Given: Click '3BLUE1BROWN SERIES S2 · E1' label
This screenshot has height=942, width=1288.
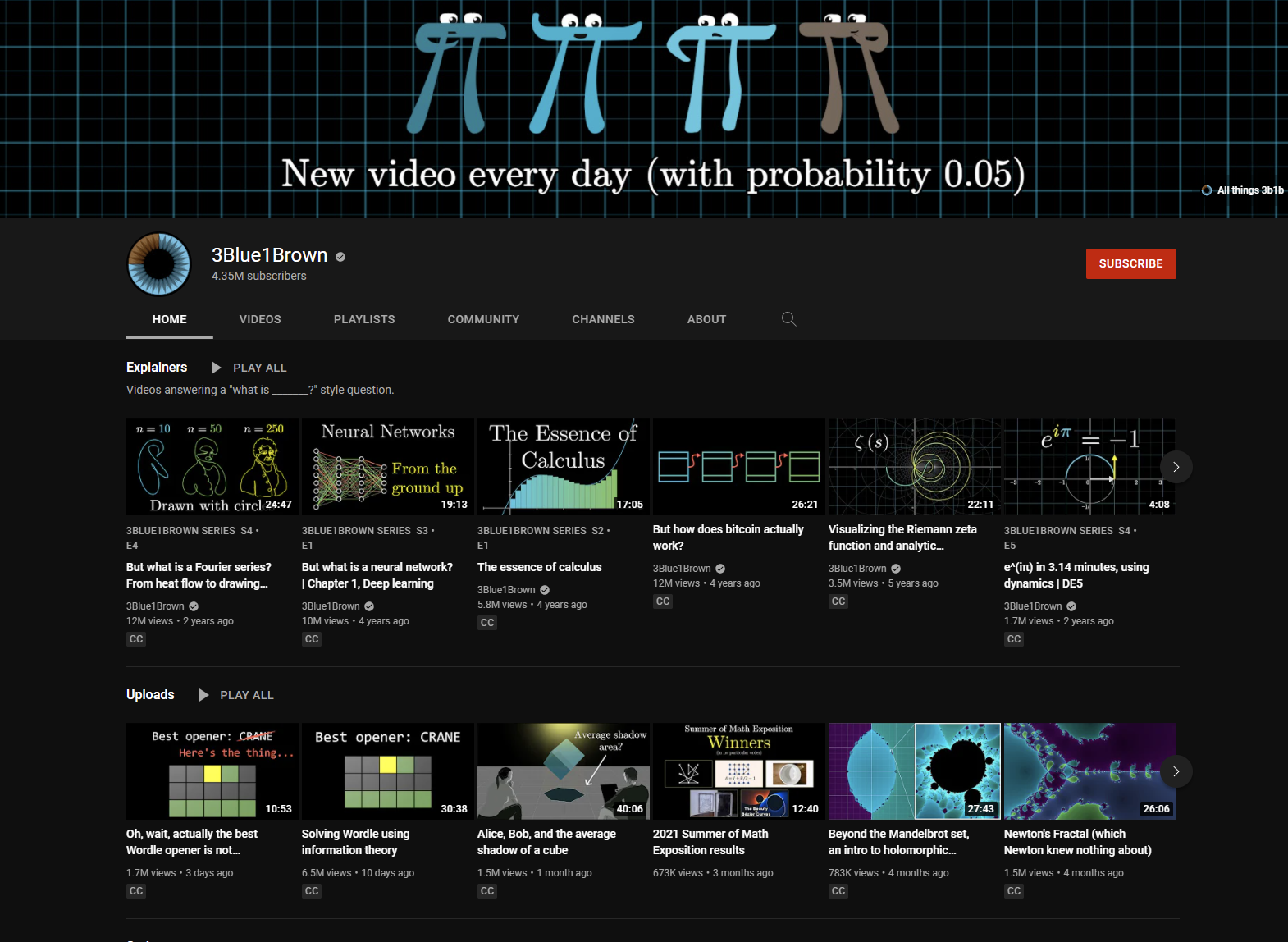Looking at the screenshot, I should (544, 538).
